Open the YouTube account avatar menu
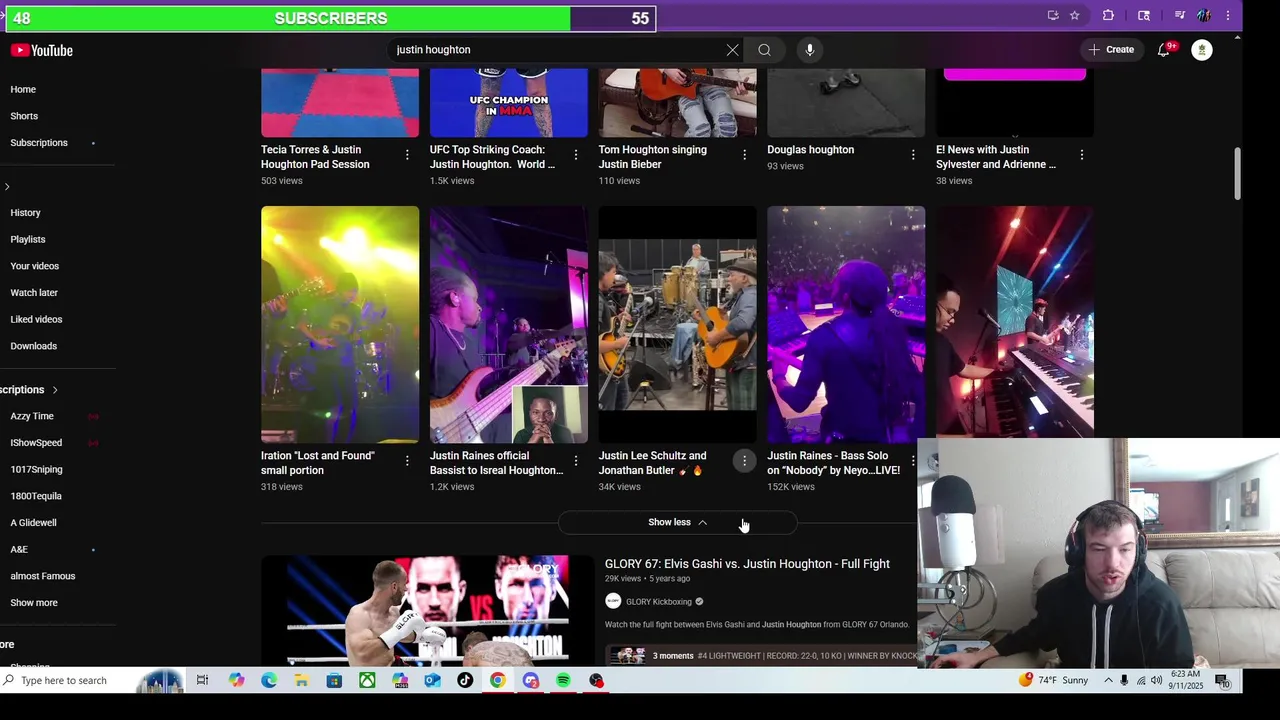 click(1202, 50)
